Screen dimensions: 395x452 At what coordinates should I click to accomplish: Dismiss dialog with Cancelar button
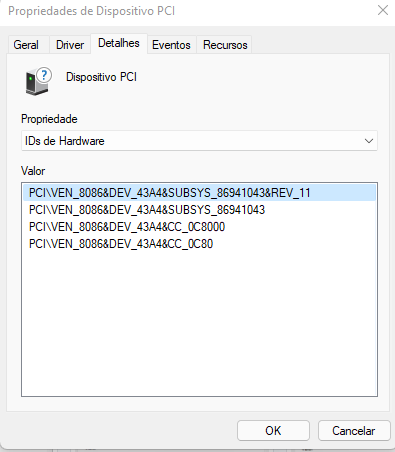click(354, 431)
